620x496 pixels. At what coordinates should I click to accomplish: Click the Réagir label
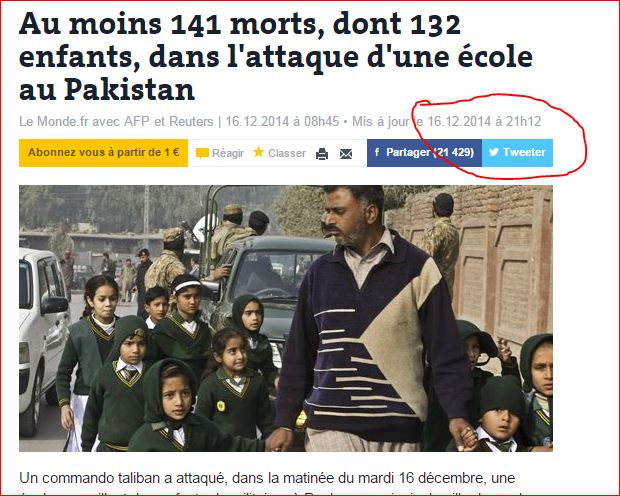pyautogui.click(x=228, y=153)
